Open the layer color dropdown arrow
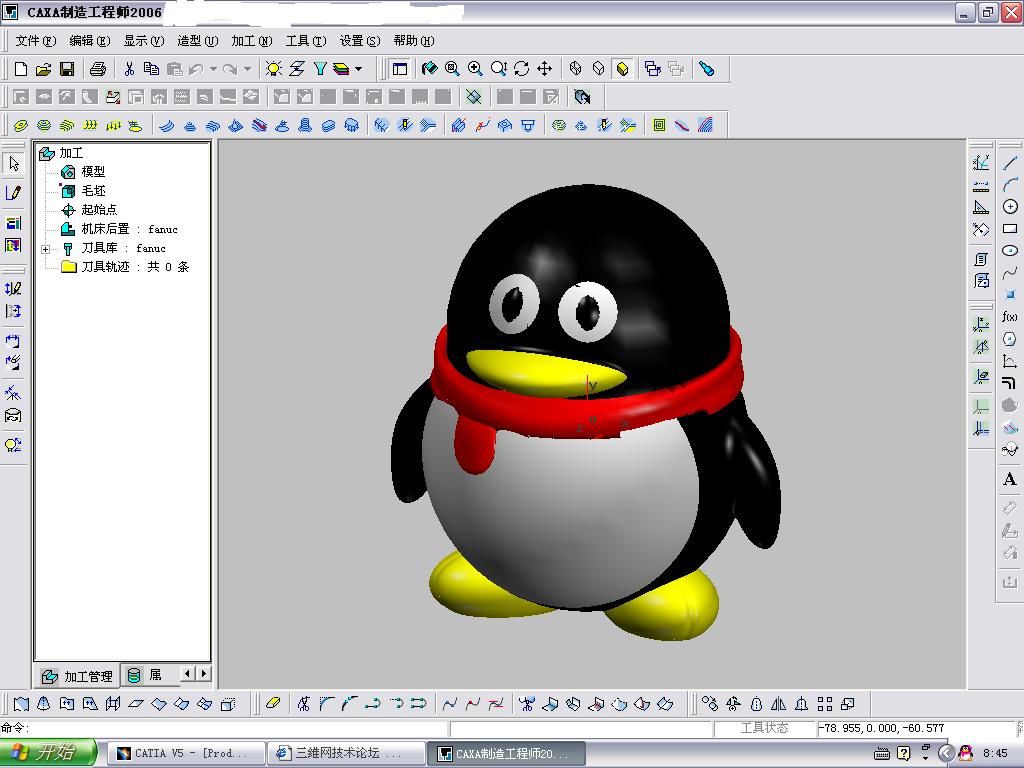Image resolution: width=1024 pixels, height=768 pixels. (359, 69)
